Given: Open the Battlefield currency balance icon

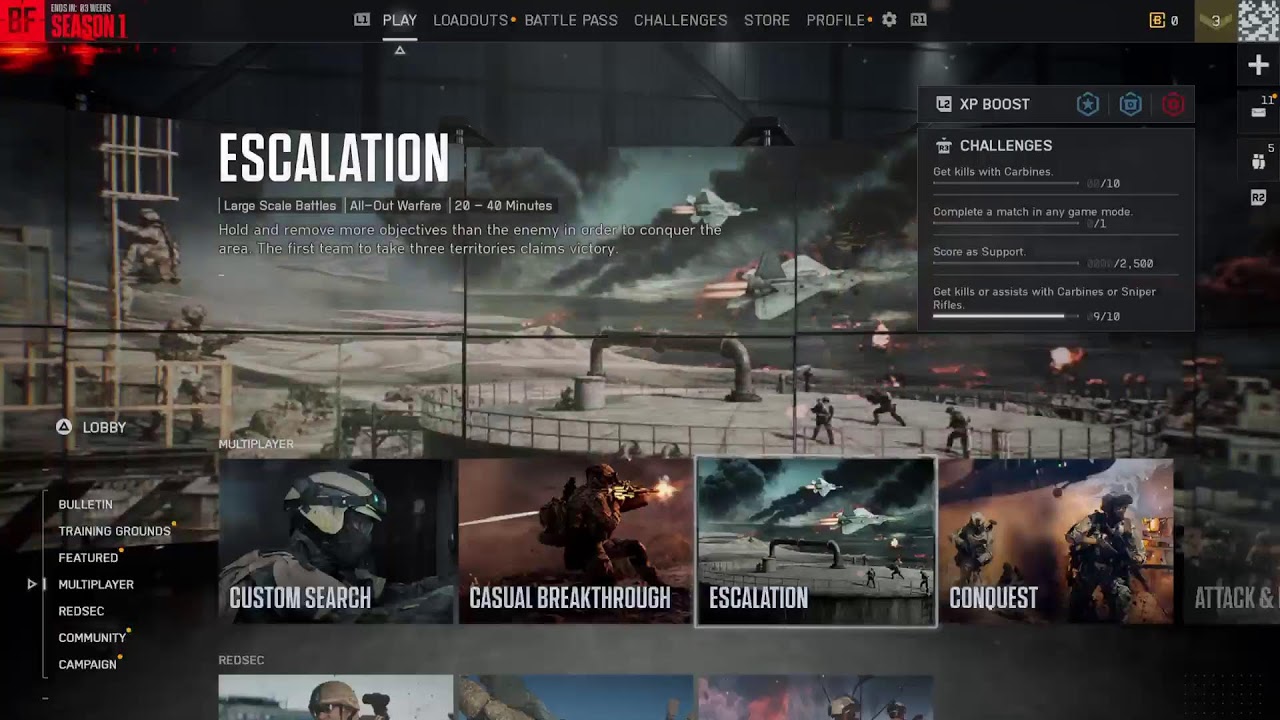Looking at the screenshot, I should 1158,20.
